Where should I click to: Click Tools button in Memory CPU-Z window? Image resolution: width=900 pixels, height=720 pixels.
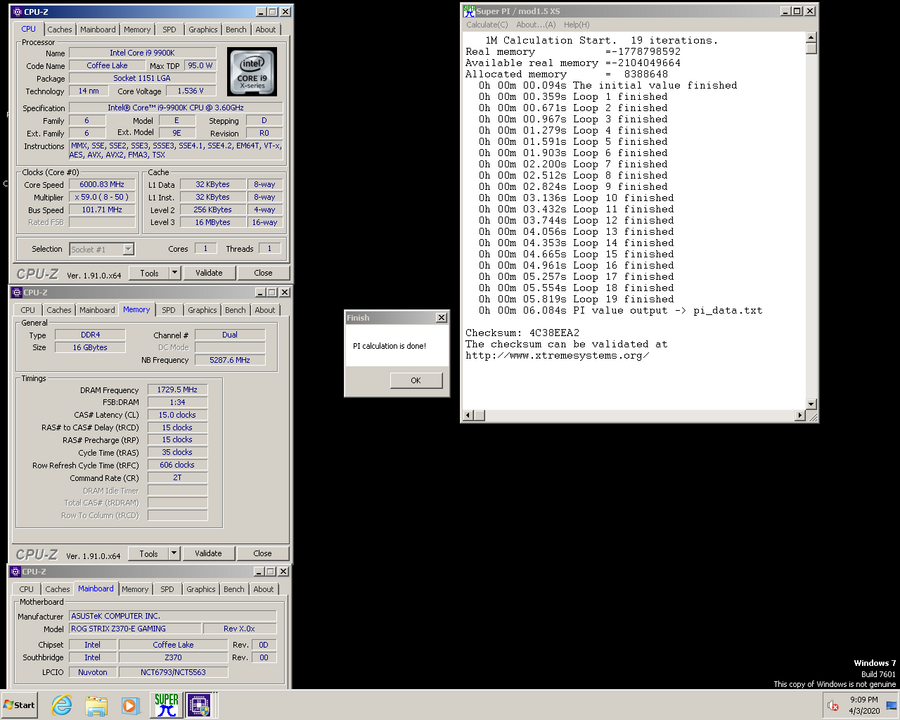149,553
